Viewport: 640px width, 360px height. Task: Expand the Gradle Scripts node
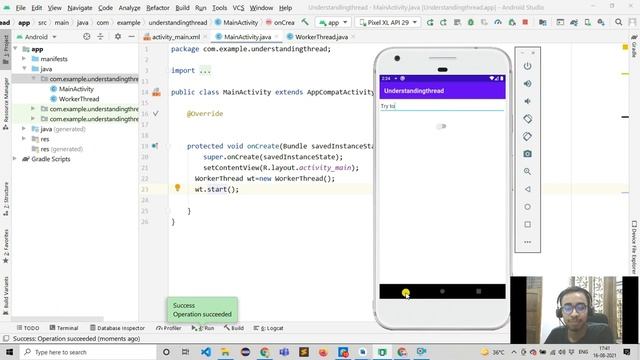[x=16, y=159]
